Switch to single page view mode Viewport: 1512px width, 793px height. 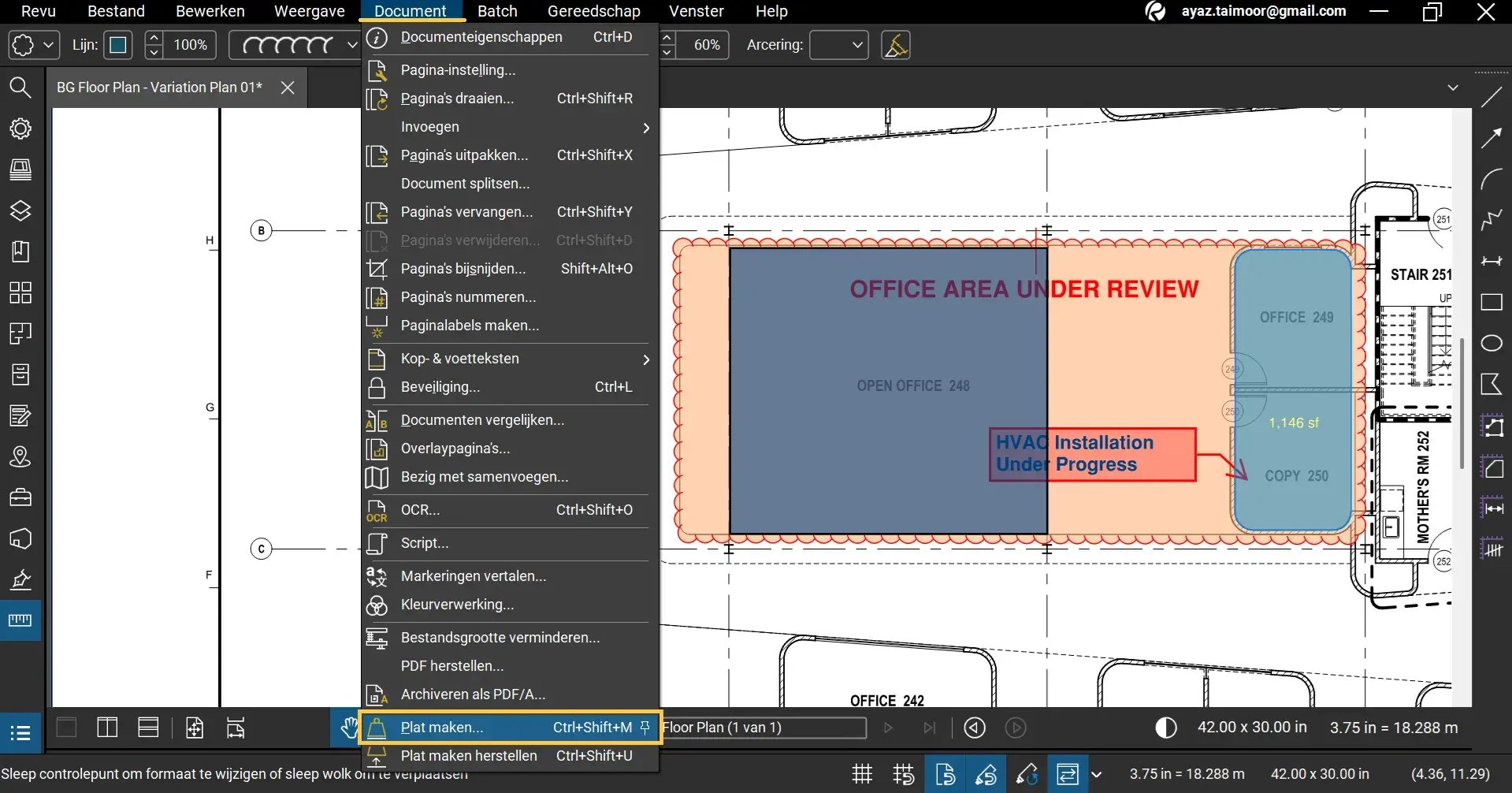click(x=67, y=728)
